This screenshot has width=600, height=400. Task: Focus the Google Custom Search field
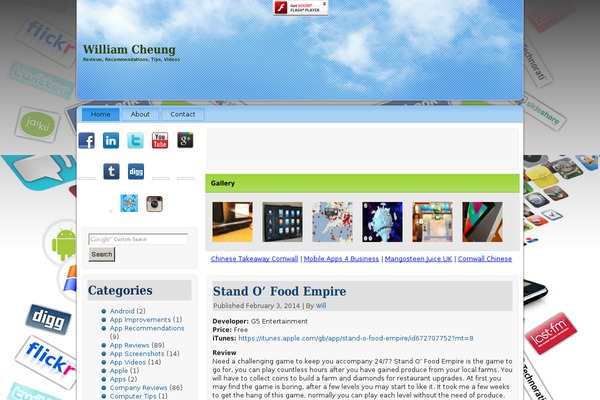pos(138,239)
